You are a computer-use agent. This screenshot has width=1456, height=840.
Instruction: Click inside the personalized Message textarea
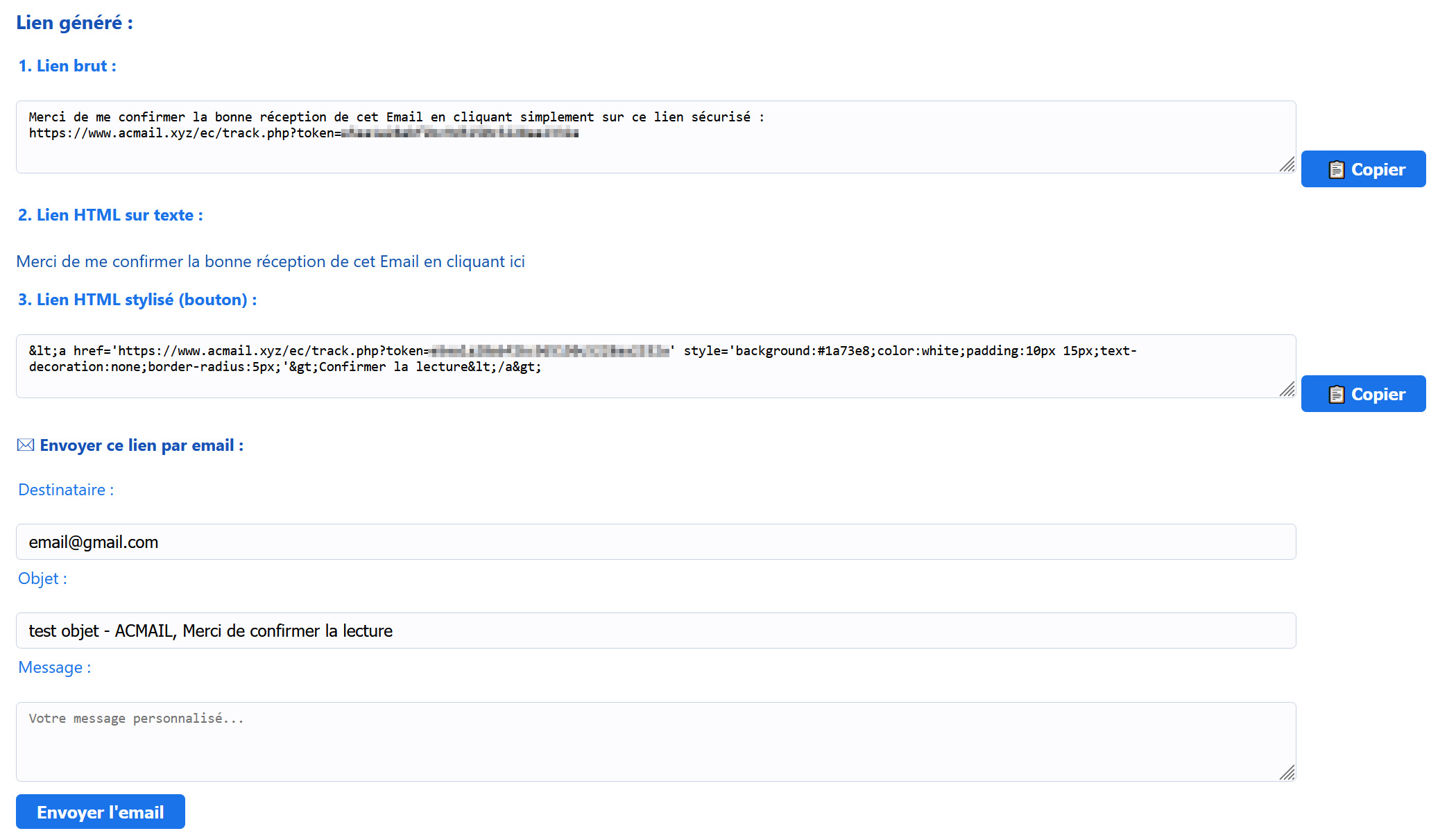(656, 742)
